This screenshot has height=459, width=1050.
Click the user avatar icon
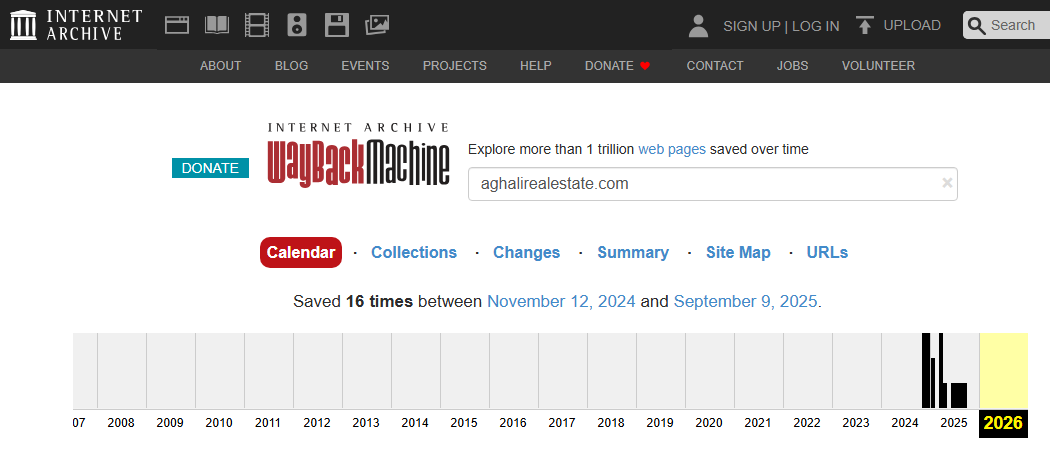pos(698,26)
